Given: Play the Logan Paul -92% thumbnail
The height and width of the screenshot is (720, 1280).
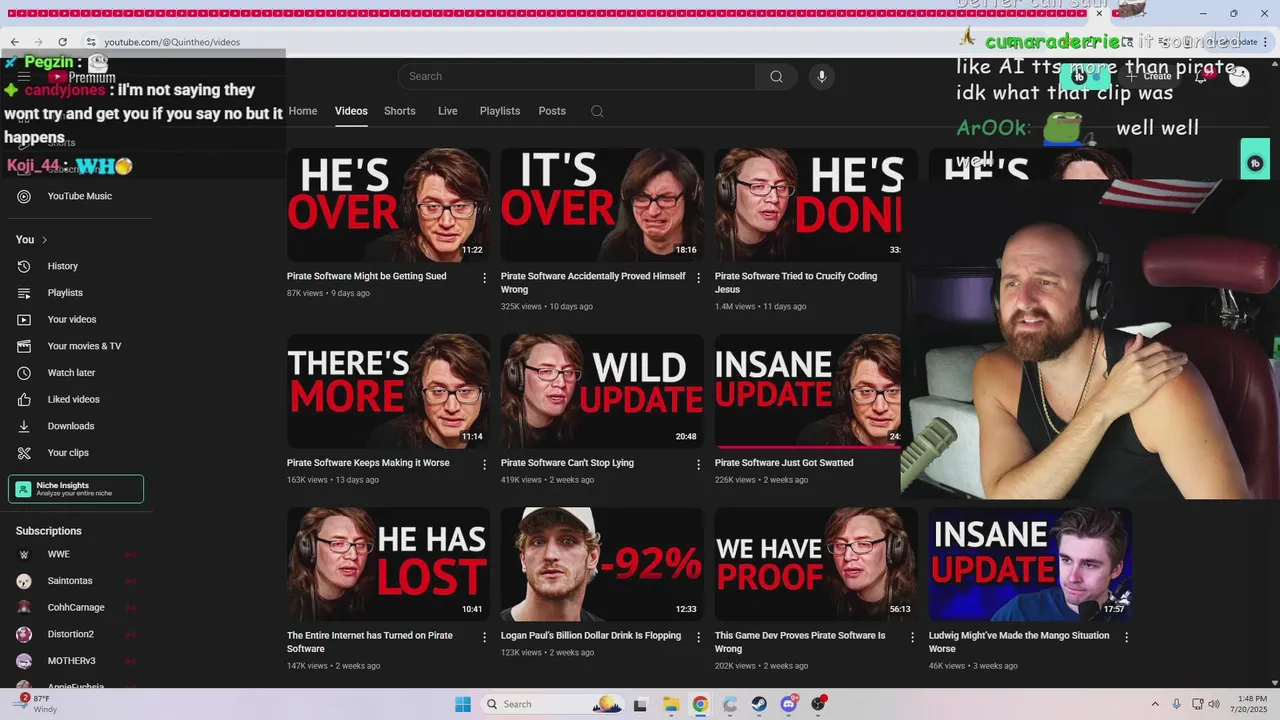Looking at the screenshot, I should point(602,564).
